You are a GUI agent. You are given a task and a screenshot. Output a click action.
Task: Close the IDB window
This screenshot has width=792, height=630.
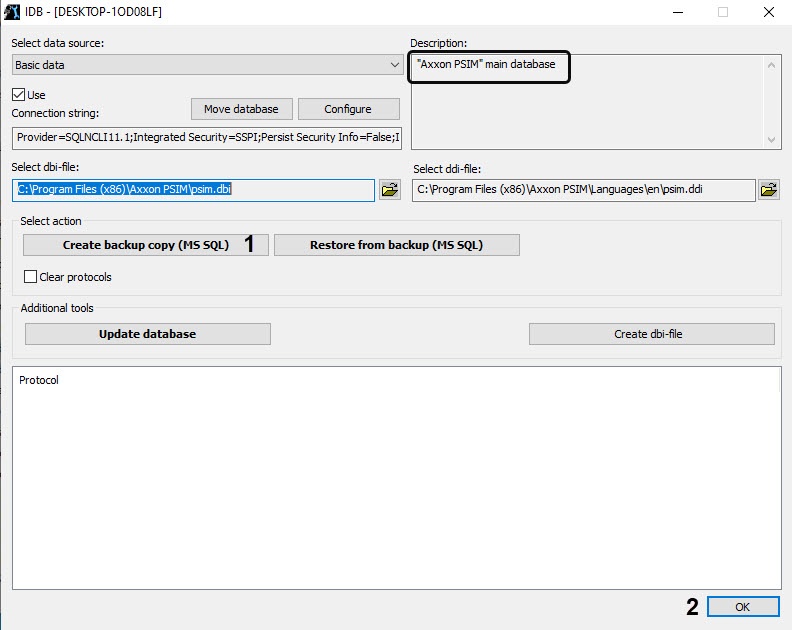pos(769,12)
